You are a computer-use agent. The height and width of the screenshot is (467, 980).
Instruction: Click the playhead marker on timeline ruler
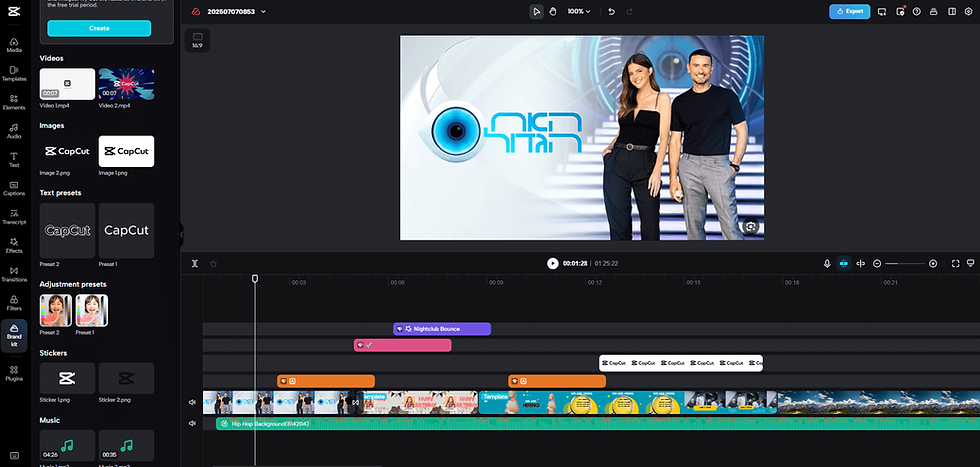pos(255,278)
